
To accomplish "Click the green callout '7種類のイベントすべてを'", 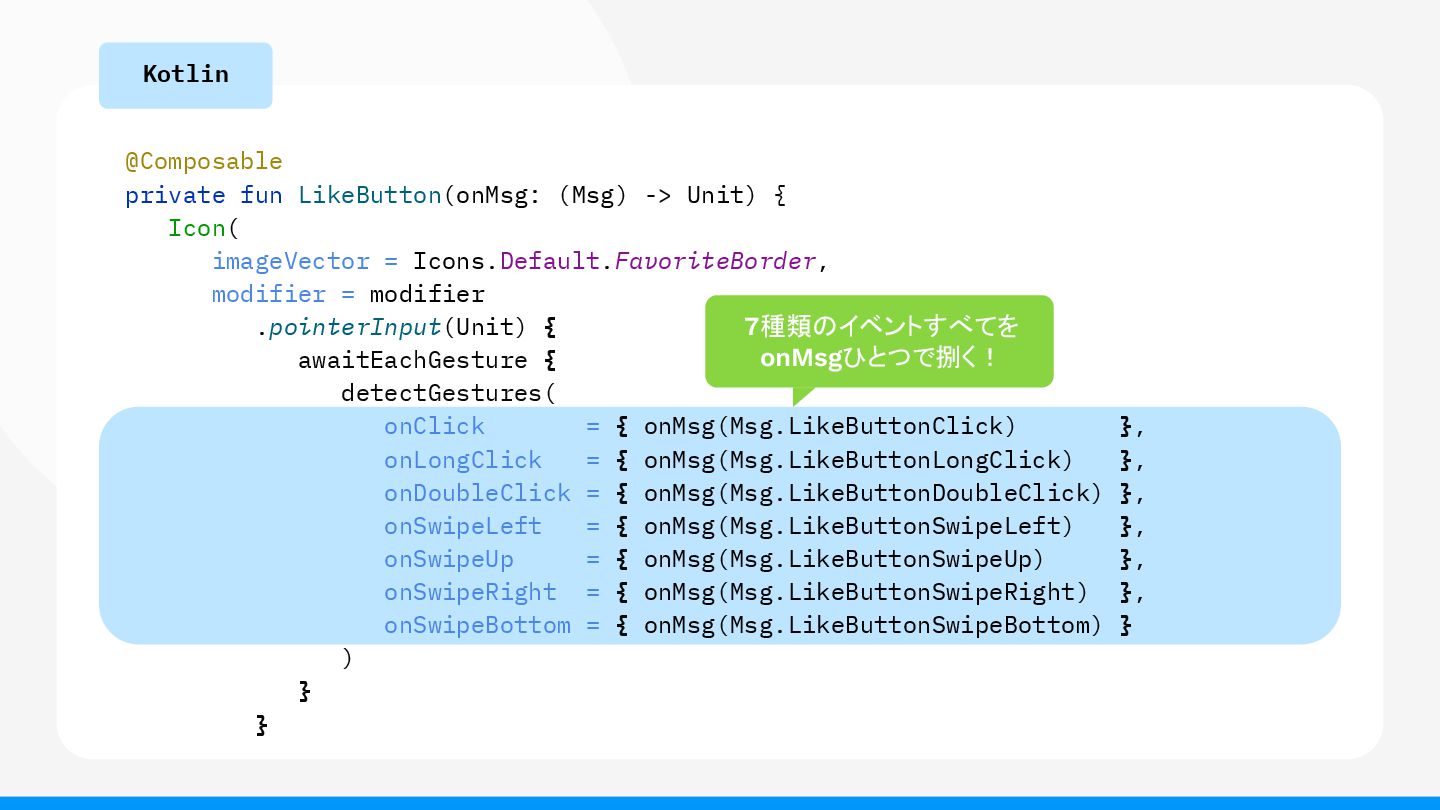I will tap(880, 341).
